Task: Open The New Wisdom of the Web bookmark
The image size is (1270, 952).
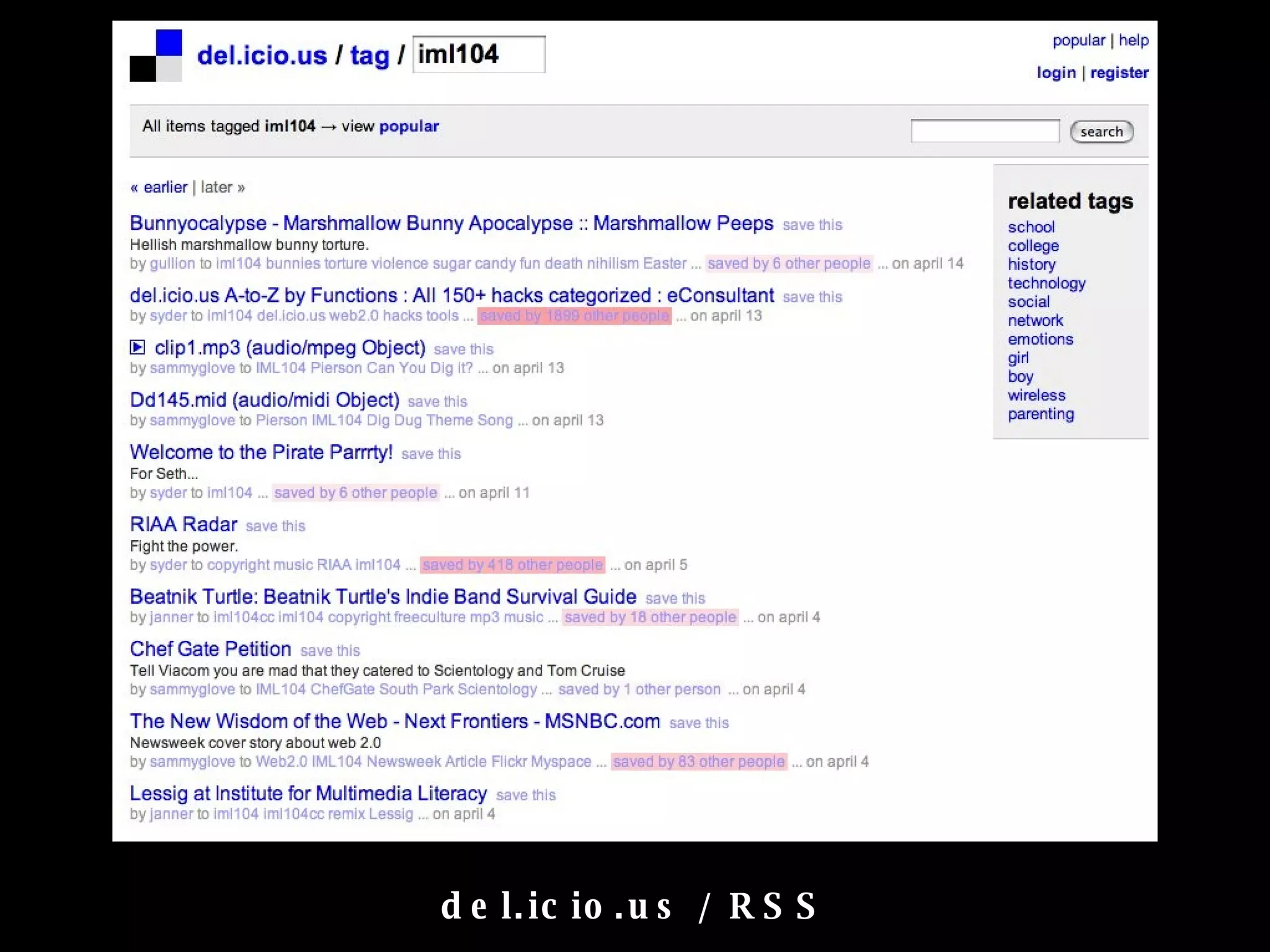Action: coord(395,721)
